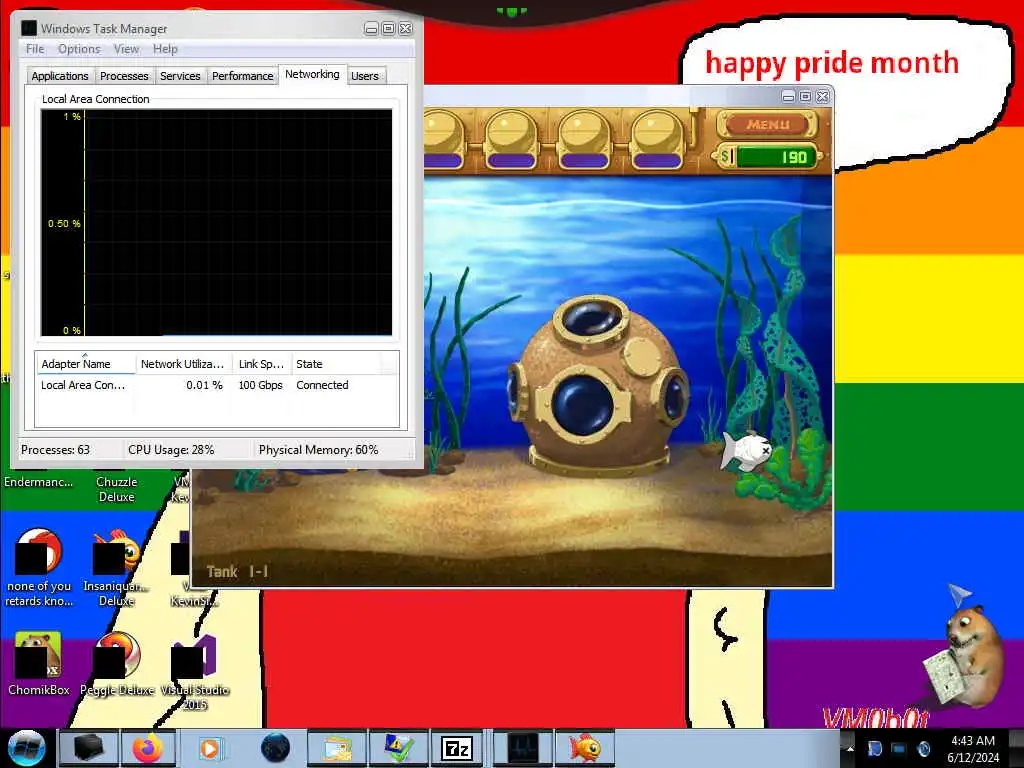Click the dead white fish in the tank
Screen dimensions: 1024x768
click(x=746, y=450)
